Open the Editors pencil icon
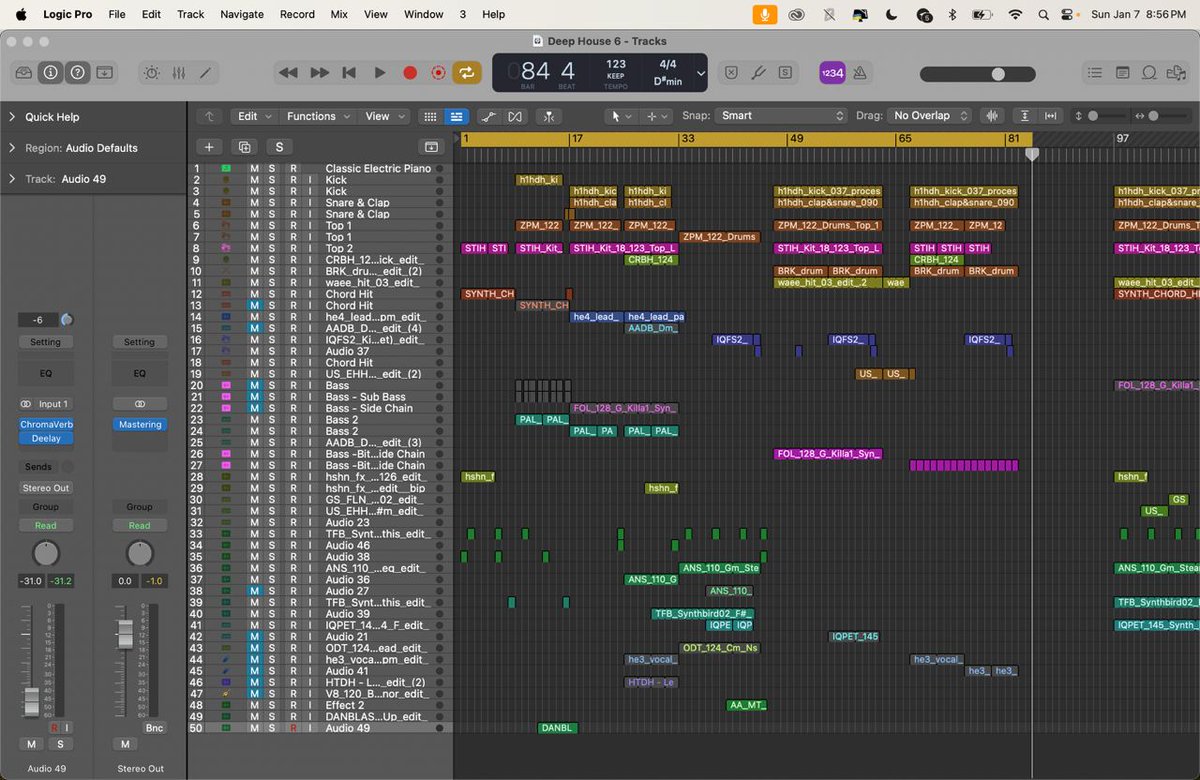The width and height of the screenshot is (1200, 780). [x=206, y=73]
